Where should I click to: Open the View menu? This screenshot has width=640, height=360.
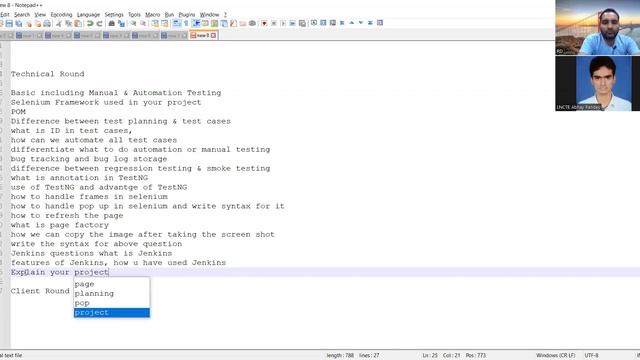(x=40, y=15)
